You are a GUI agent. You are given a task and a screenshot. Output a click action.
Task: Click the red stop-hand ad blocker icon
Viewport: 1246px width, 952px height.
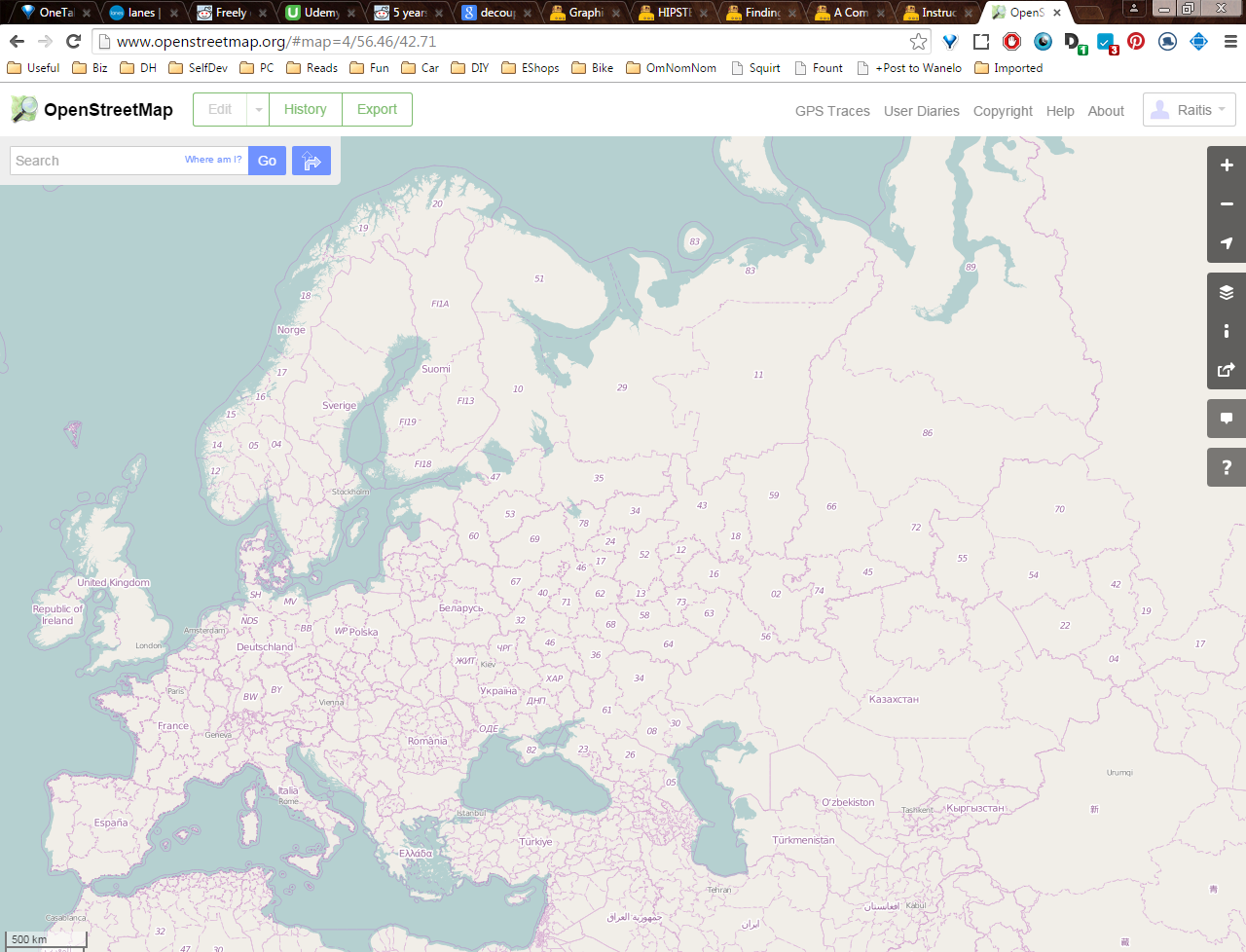click(1012, 41)
